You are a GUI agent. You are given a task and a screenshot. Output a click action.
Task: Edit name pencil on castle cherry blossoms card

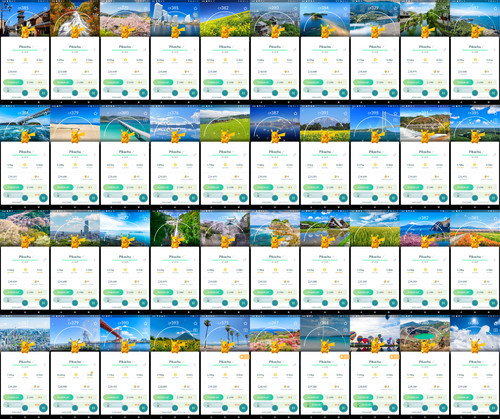pyautogui.click(x=233, y=257)
